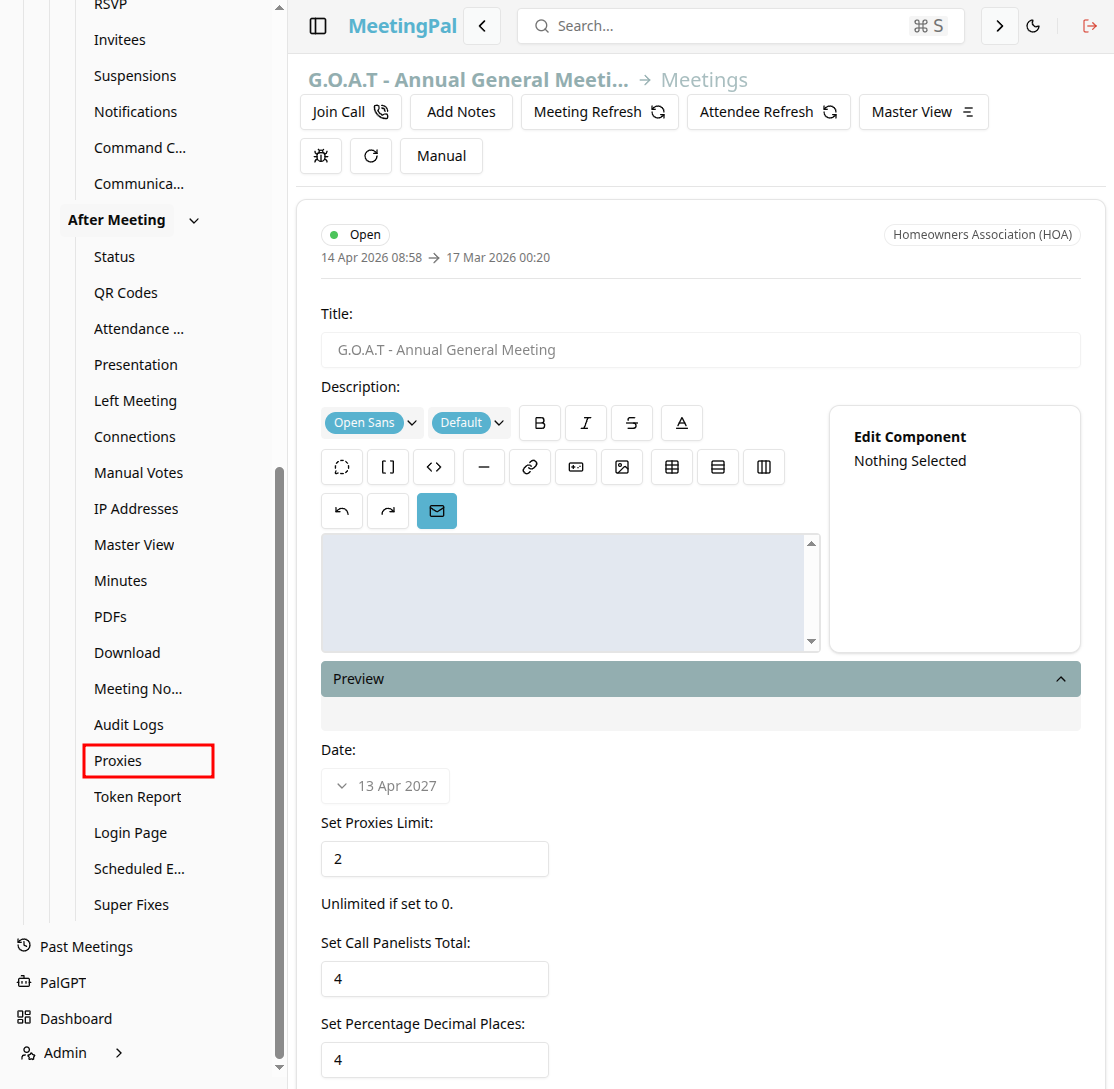Toggle the sidebar panel icon
The width and height of the screenshot is (1114, 1089).
coord(318,26)
